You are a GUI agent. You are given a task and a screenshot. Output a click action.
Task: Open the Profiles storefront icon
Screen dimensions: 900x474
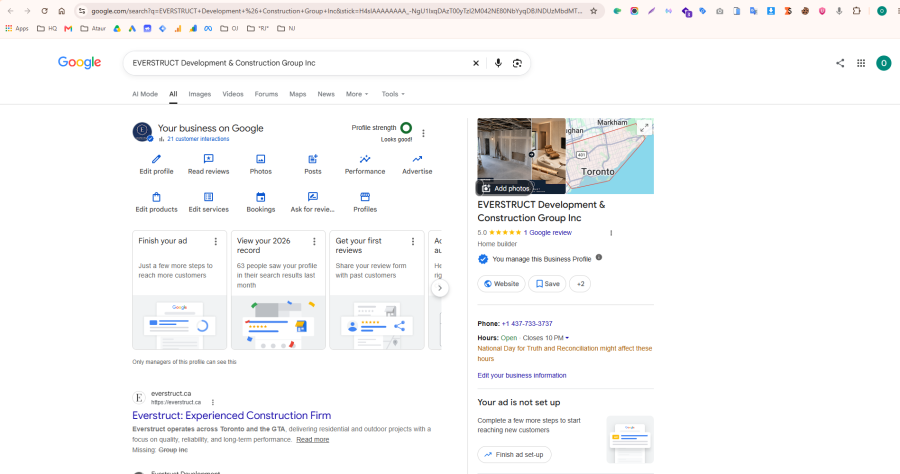[x=365, y=197]
